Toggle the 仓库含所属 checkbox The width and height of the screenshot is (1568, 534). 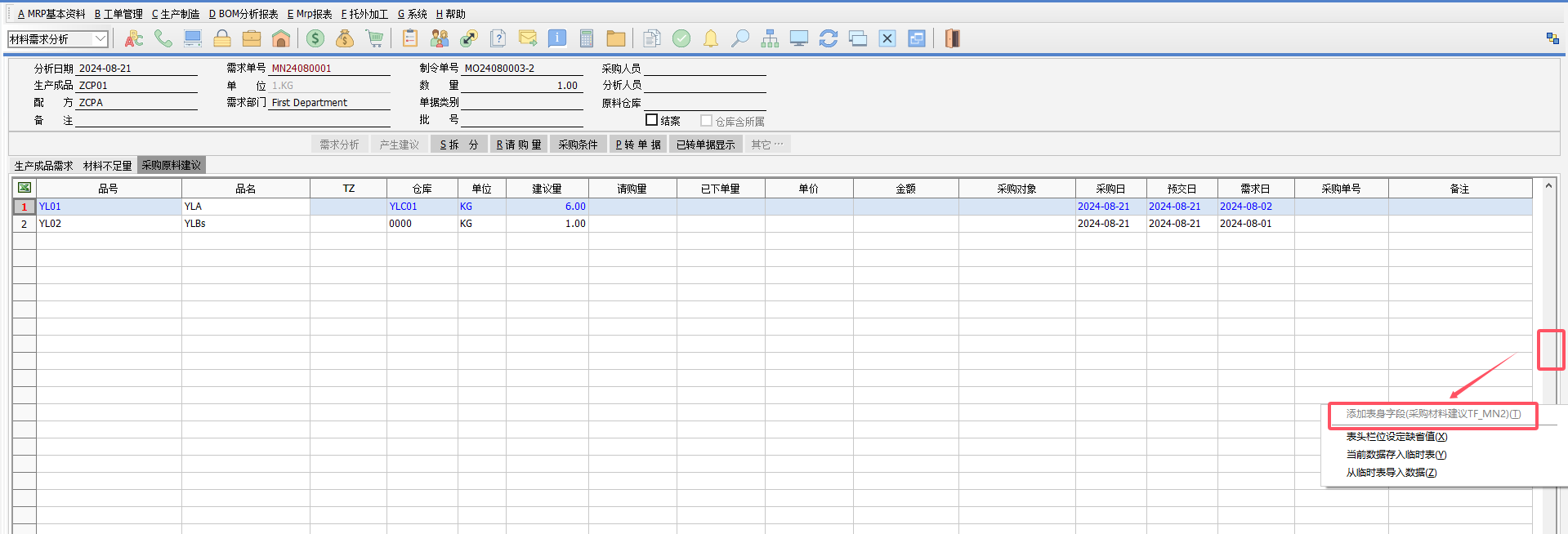(707, 121)
